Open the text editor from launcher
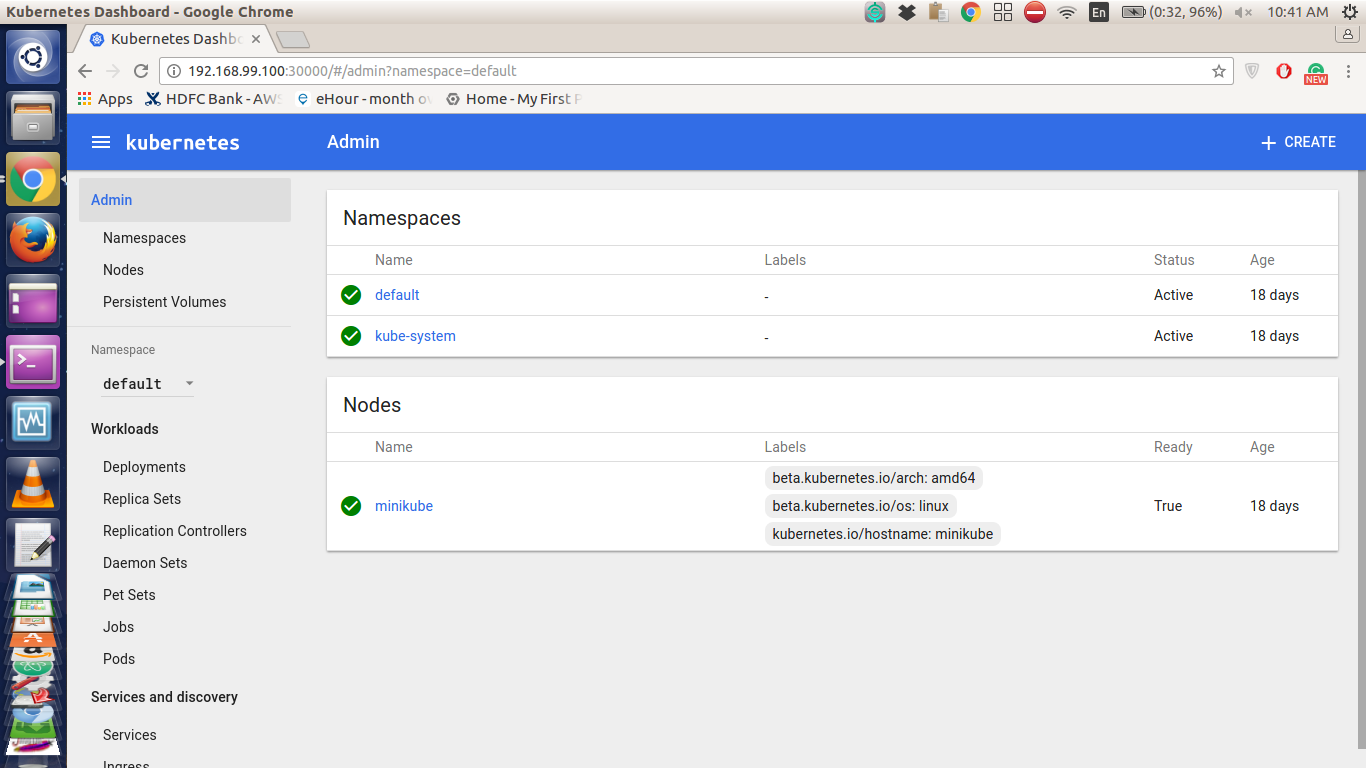The image size is (1366, 768). [33, 545]
